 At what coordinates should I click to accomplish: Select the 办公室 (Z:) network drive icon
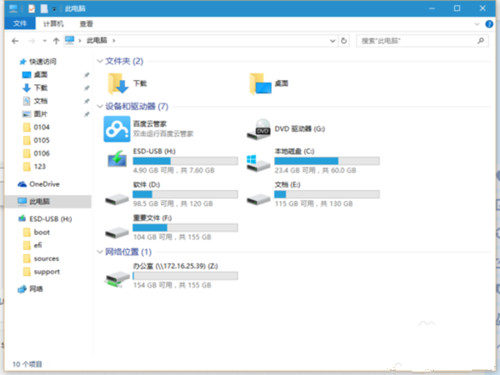tap(117, 279)
